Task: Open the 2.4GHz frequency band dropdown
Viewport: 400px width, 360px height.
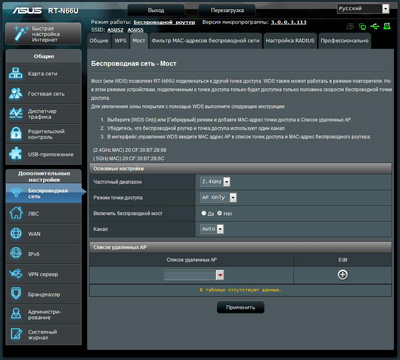Action: 215,182
